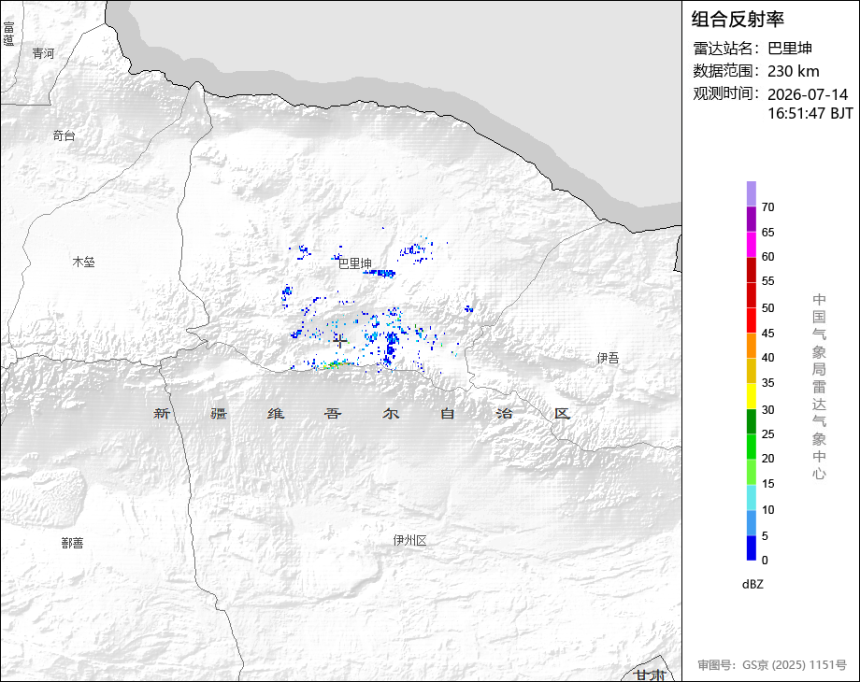Click the 青河 place label
Screen dimensions: 860x682
(x=43, y=53)
